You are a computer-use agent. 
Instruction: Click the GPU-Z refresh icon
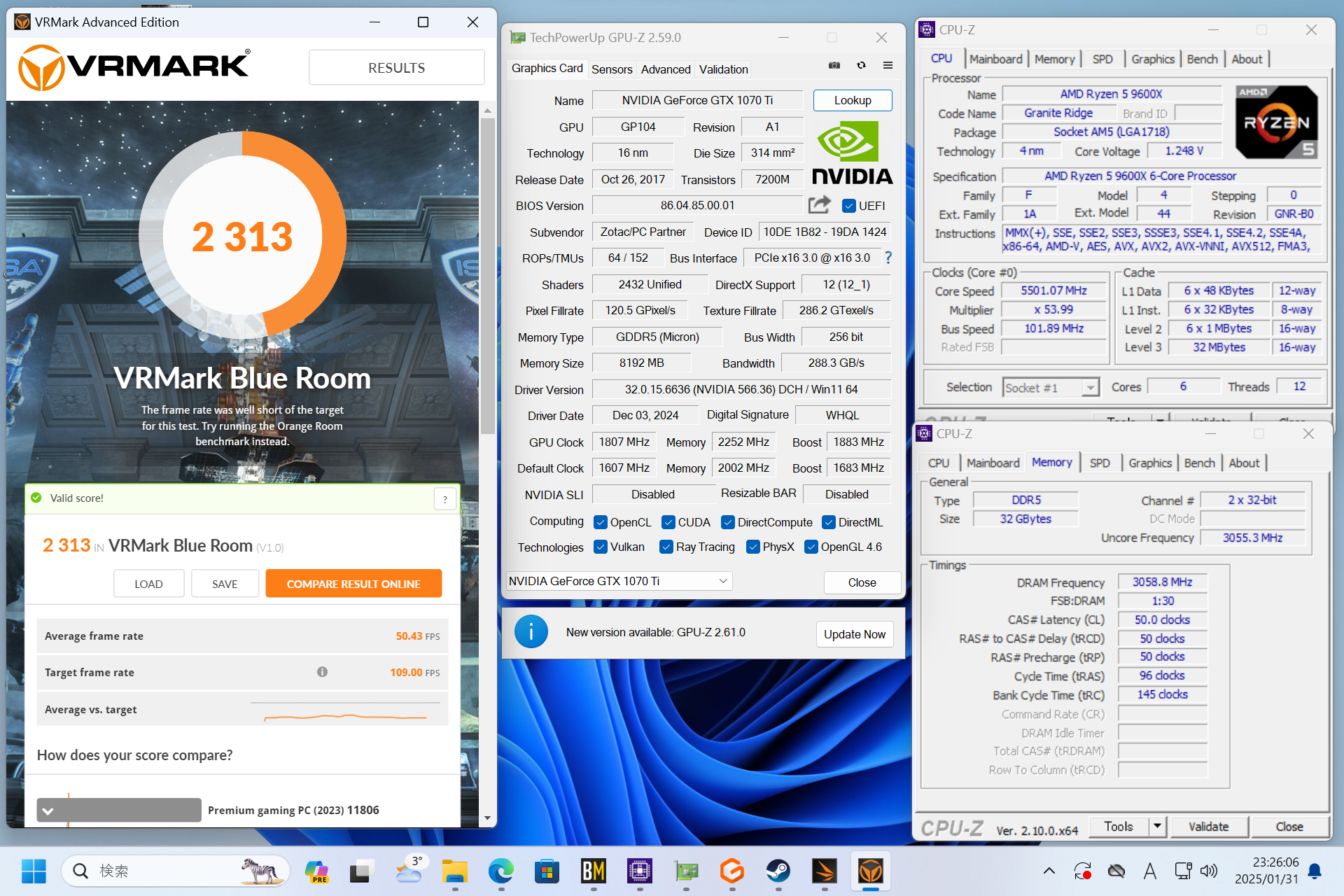coord(861,65)
